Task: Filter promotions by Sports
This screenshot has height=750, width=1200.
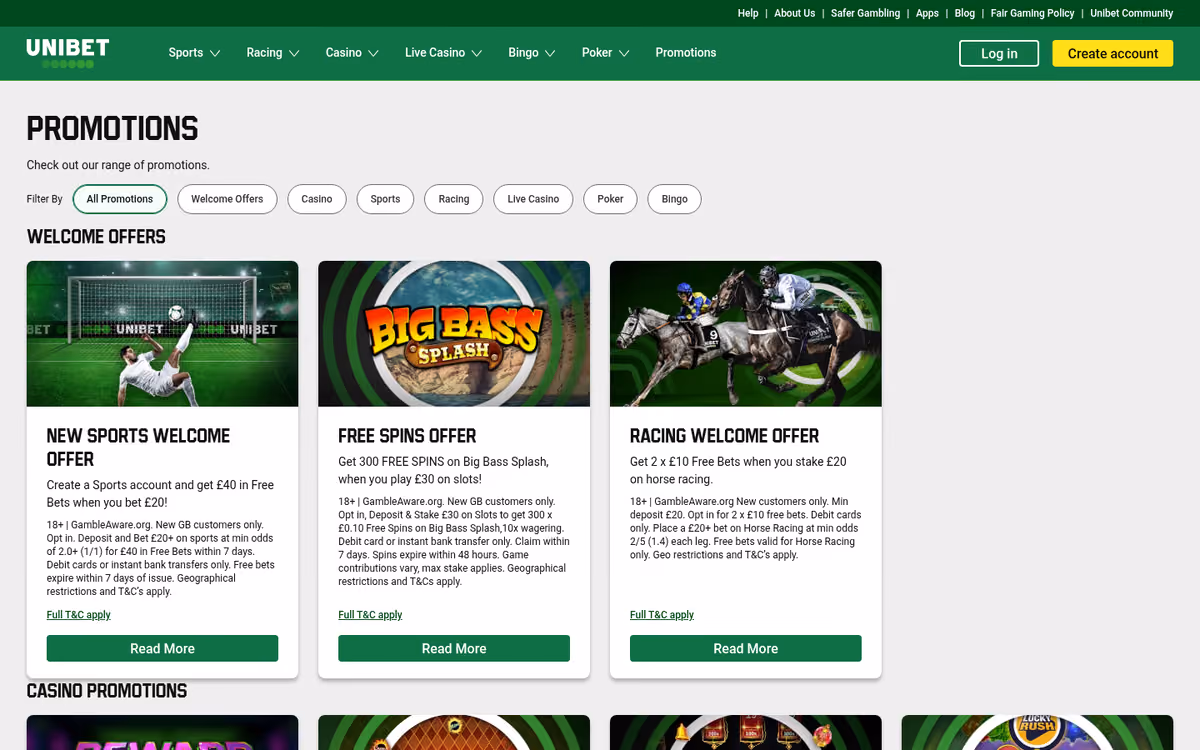Action: 385,199
